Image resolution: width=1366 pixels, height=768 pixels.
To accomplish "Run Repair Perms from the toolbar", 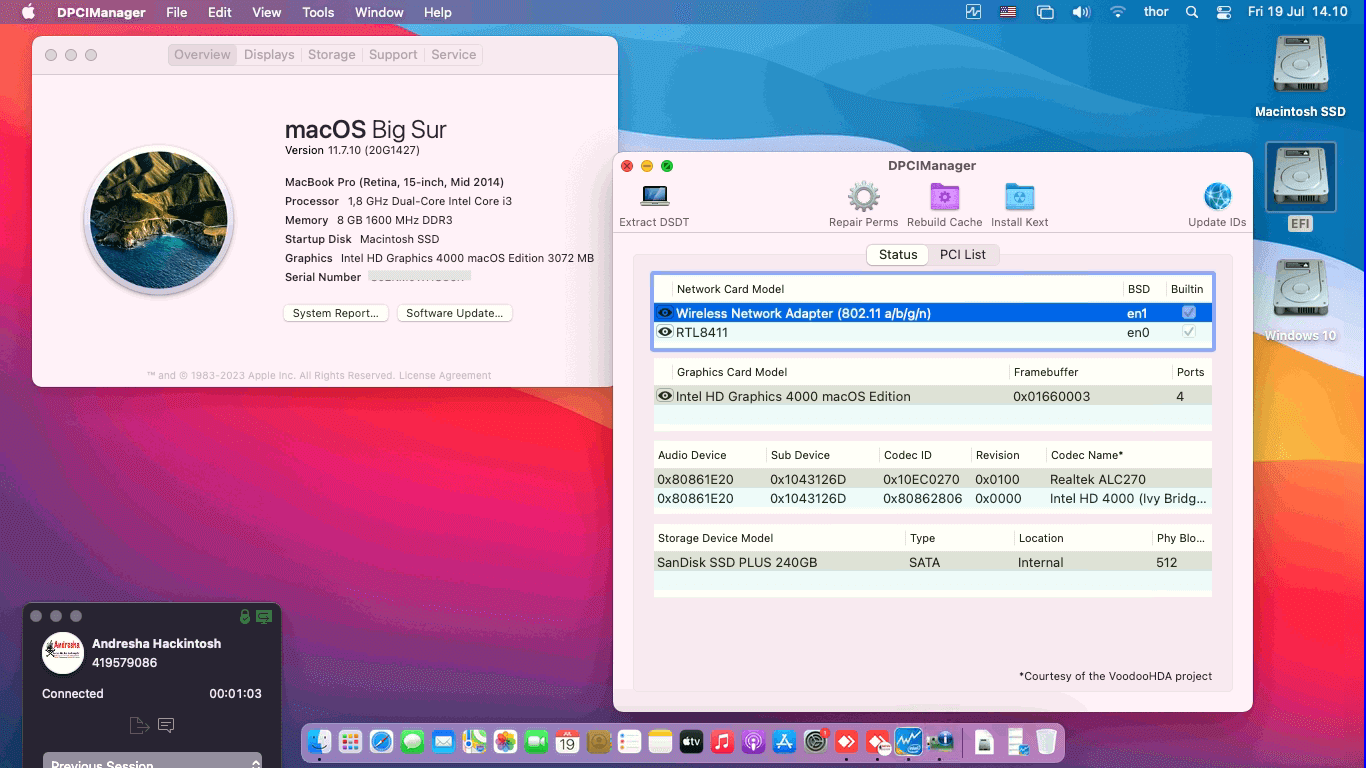I will [x=862, y=196].
